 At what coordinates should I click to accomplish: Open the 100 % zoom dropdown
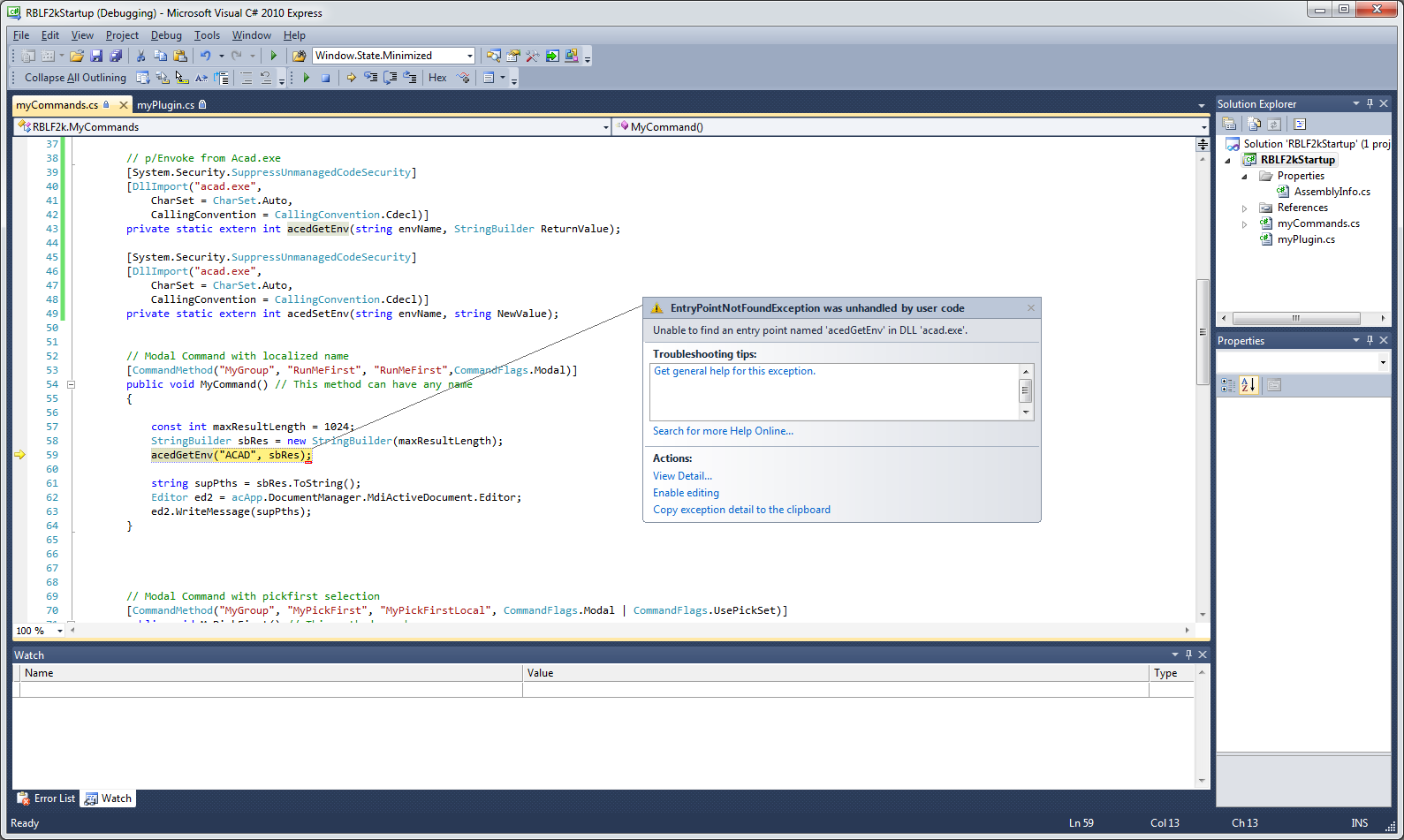tap(60, 631)
